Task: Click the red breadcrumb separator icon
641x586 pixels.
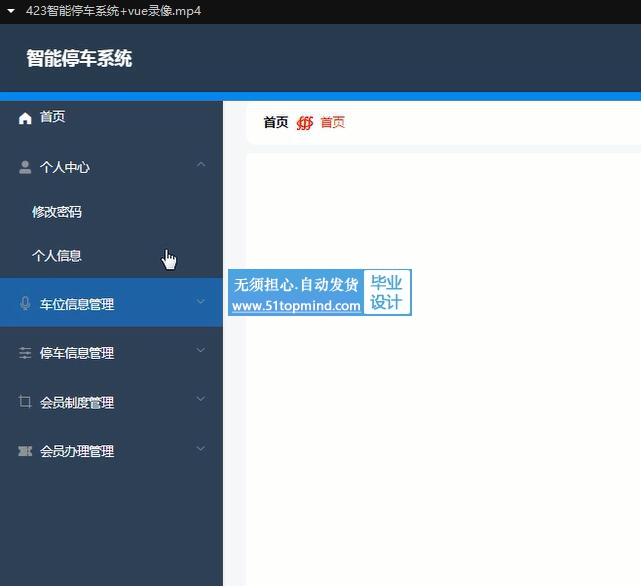Action: click(305, 123)
